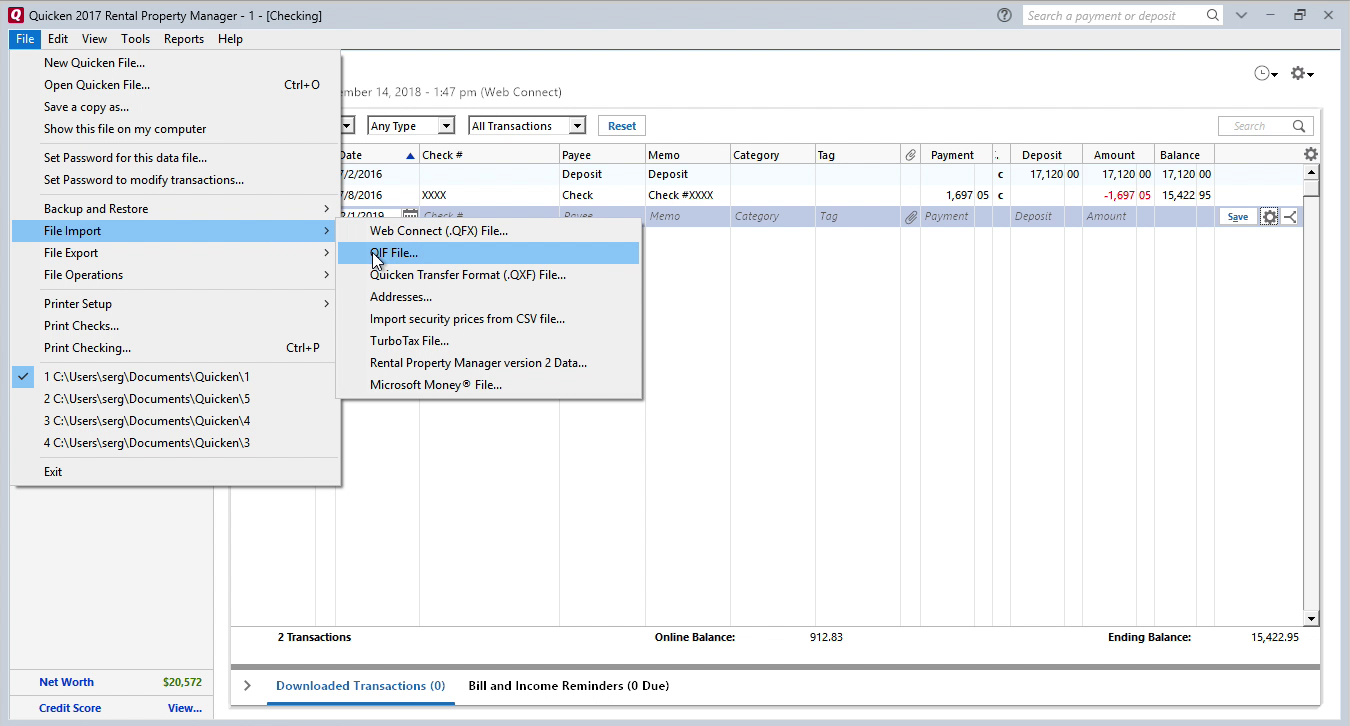The height and width of the screenshot is (726, 1350).
Task: Select recent file 1 C:\Users\serg\Documents\Quicken\1
Action: 176,377
